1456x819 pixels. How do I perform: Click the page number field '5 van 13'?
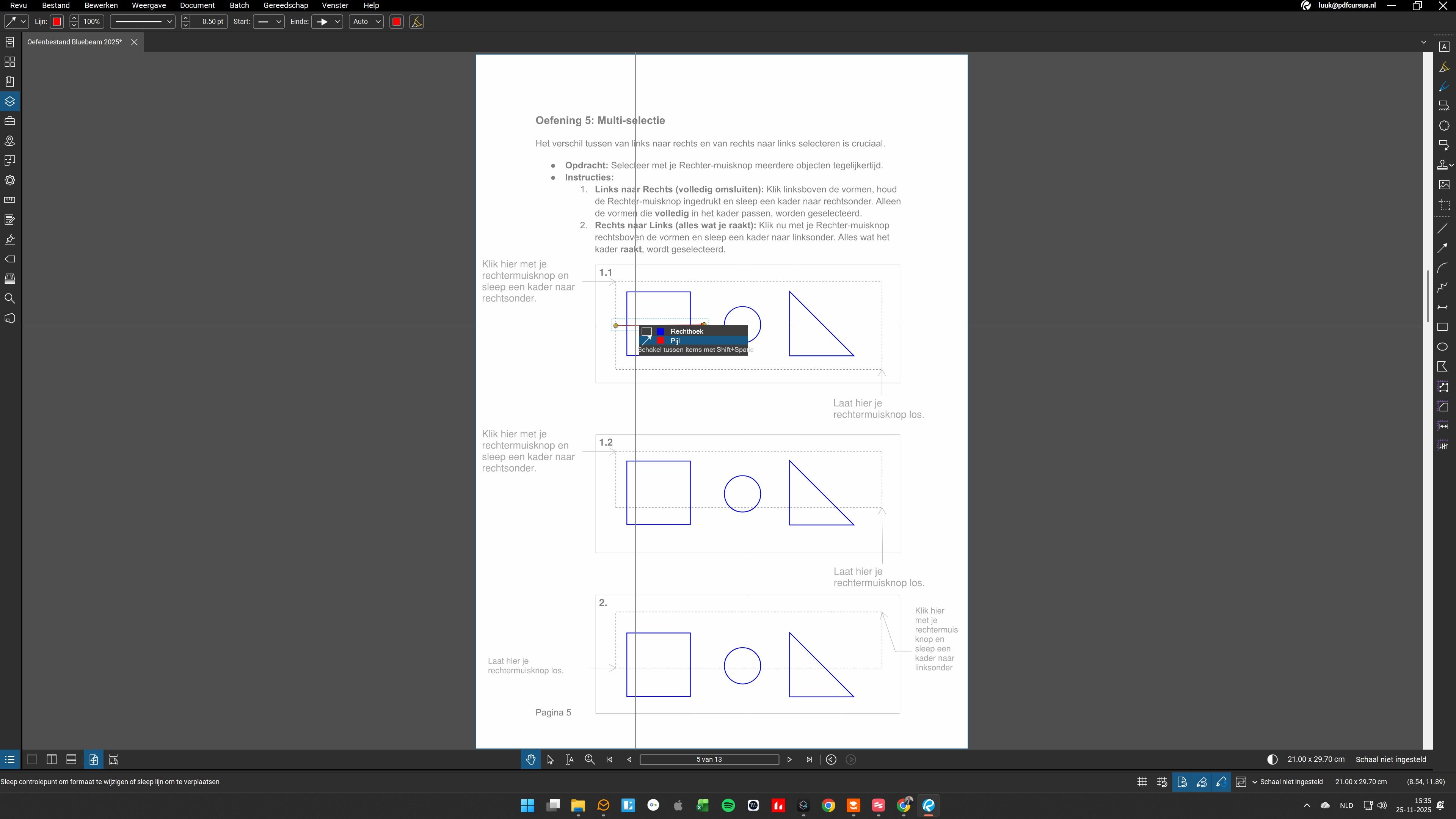[709, 759]
